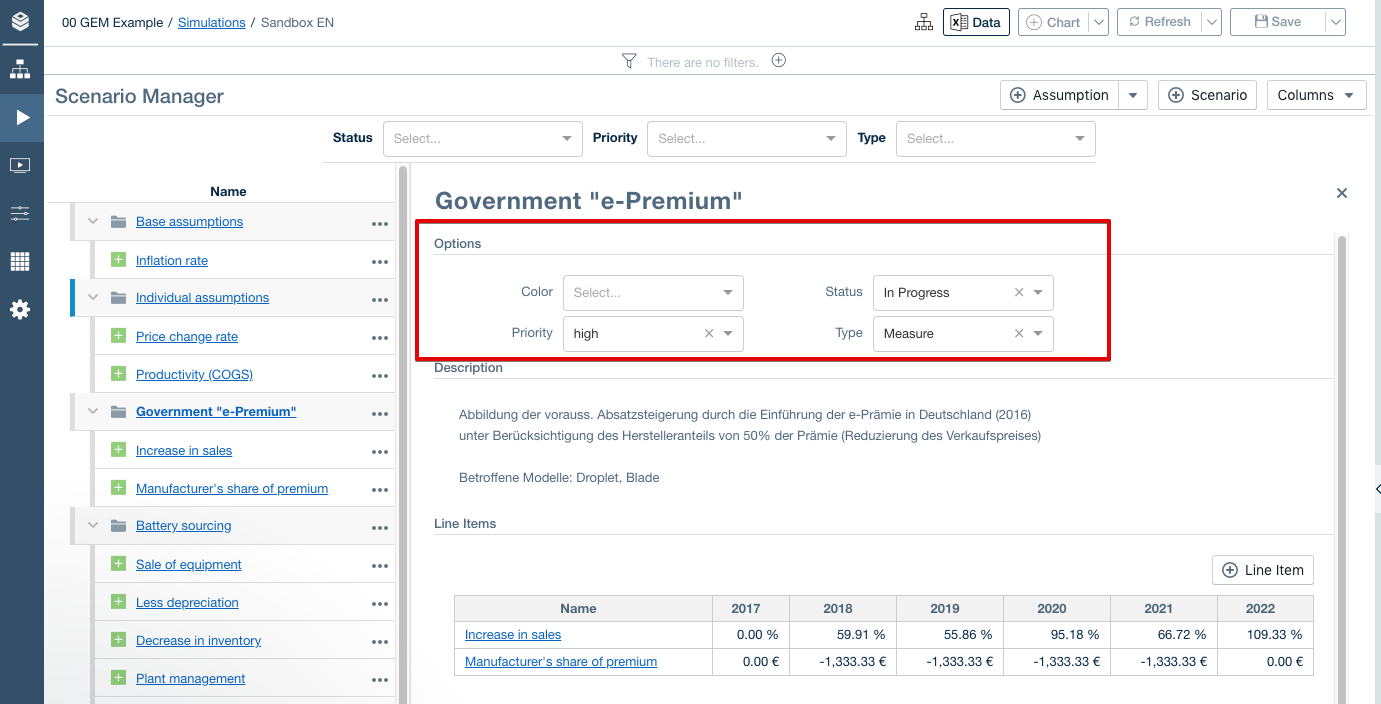Collapse the Base assumptions folder
The width and height of the screenshot is (1381, 704).
point(94,222)
